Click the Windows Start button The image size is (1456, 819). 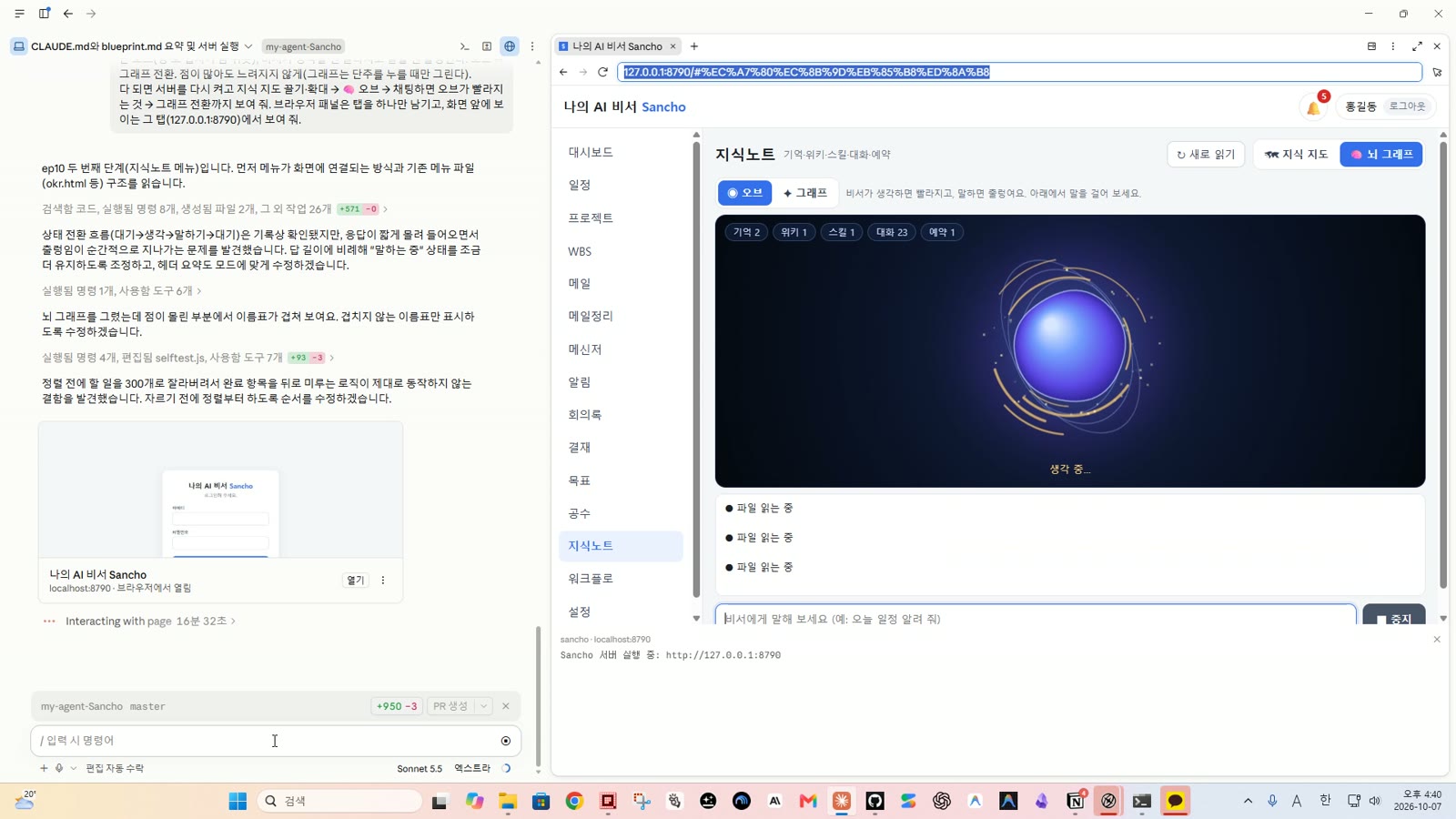point(238,801)
